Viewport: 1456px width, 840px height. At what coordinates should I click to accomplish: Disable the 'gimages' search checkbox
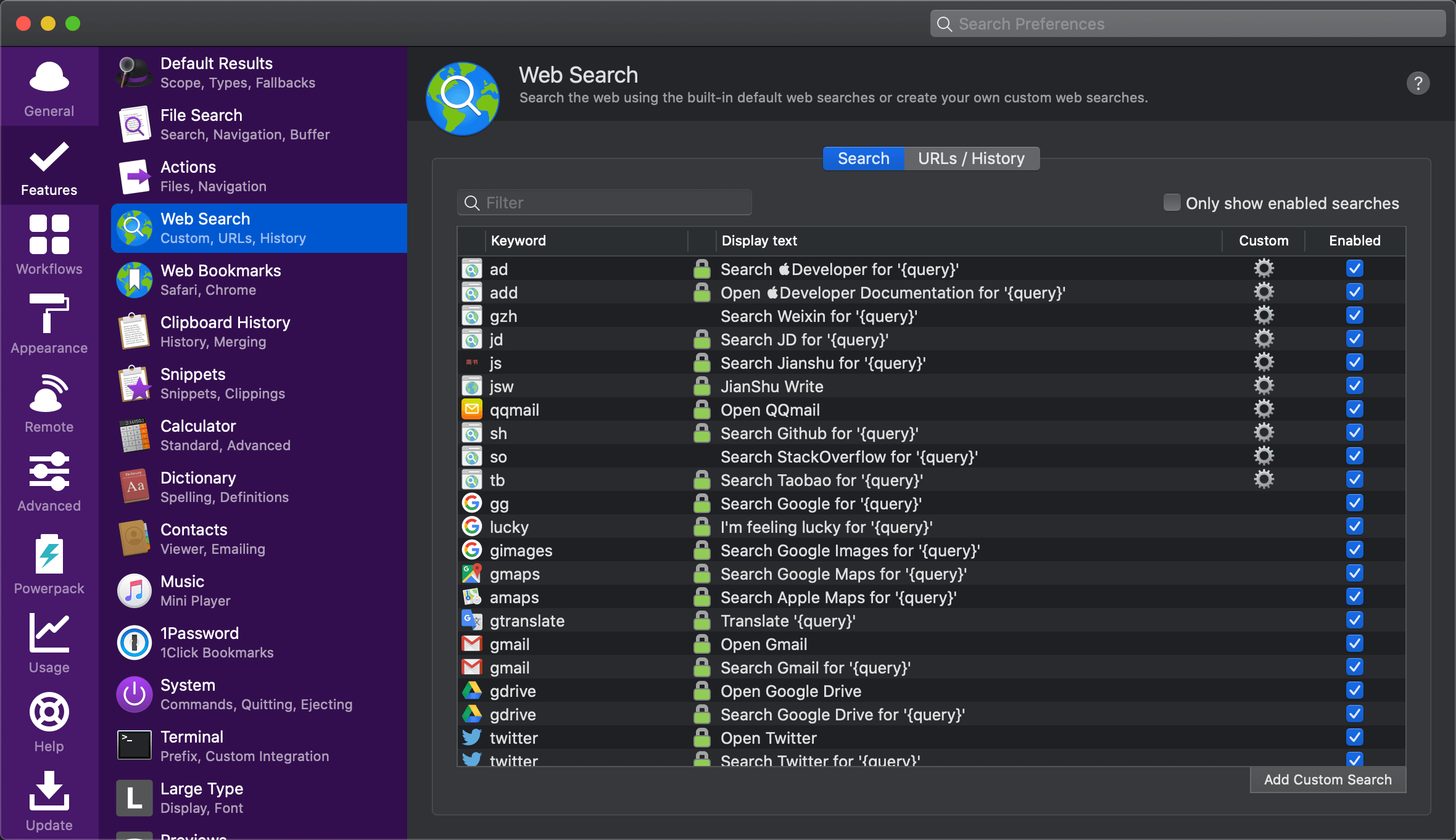1354,550
